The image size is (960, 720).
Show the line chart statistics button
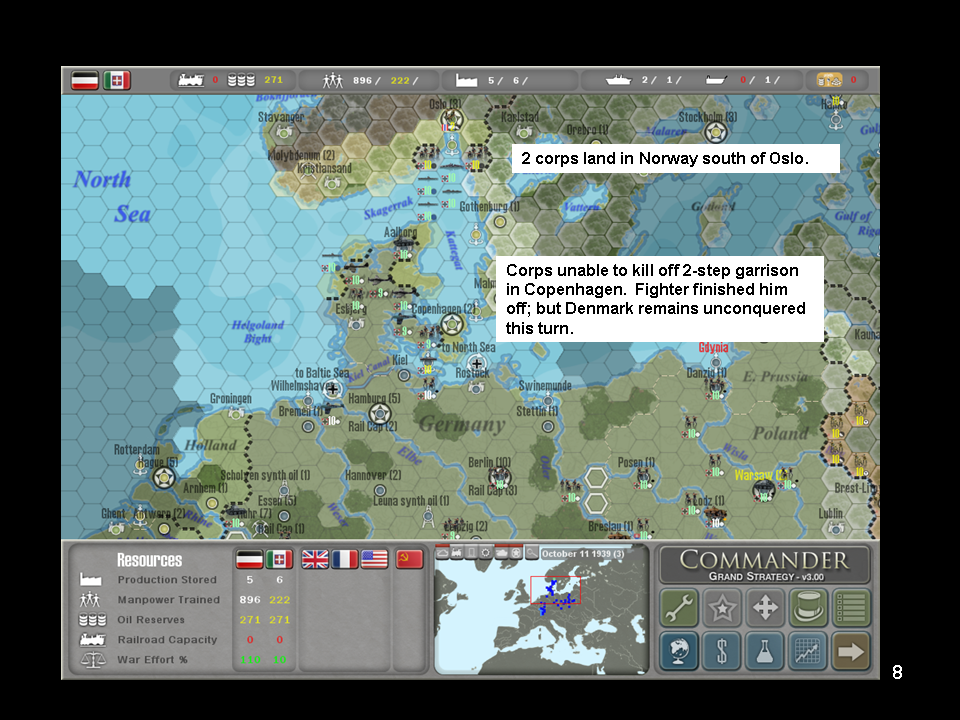tap(808, 651)
